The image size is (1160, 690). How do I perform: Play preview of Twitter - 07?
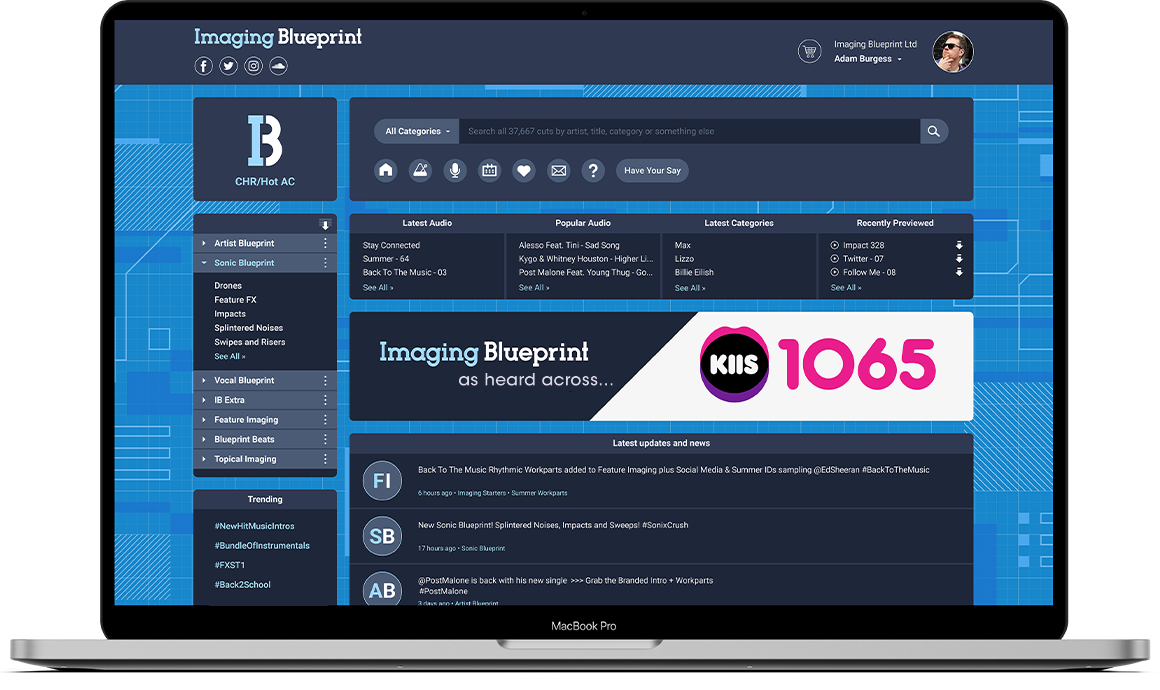tap(834, 259)
